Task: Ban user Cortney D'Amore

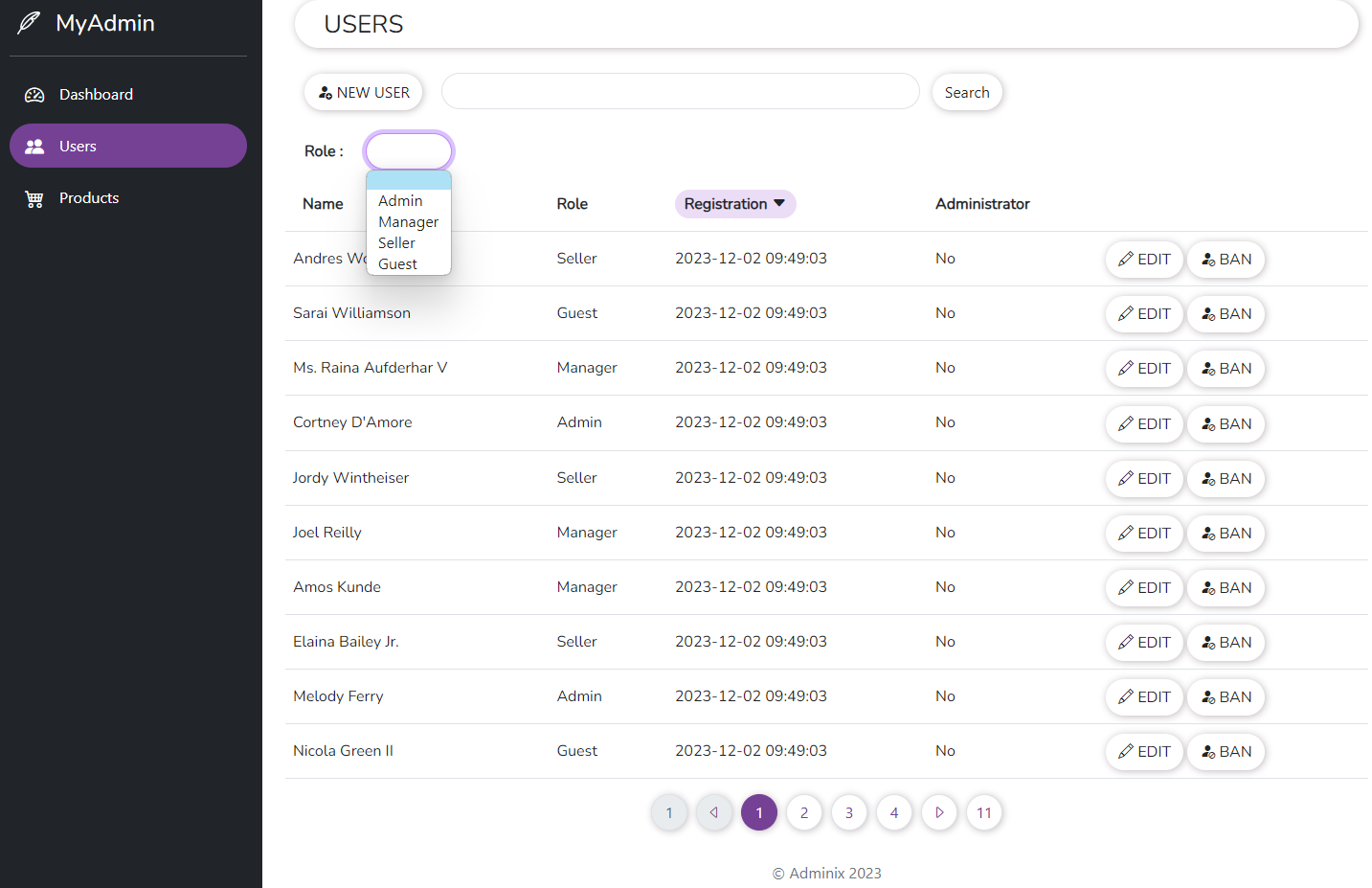Action: [1226, 424]
